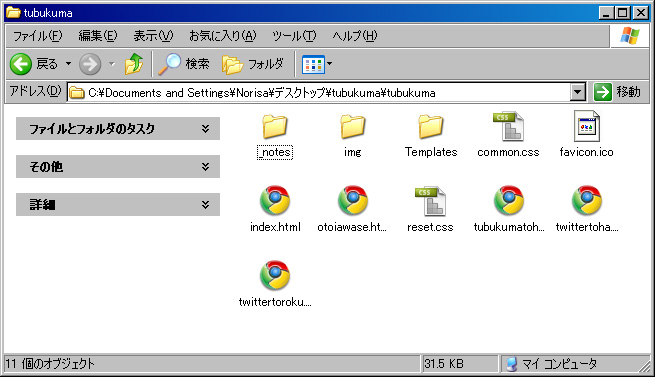
Task: Open the Forward history dropdown arrow
Action: 112,64
